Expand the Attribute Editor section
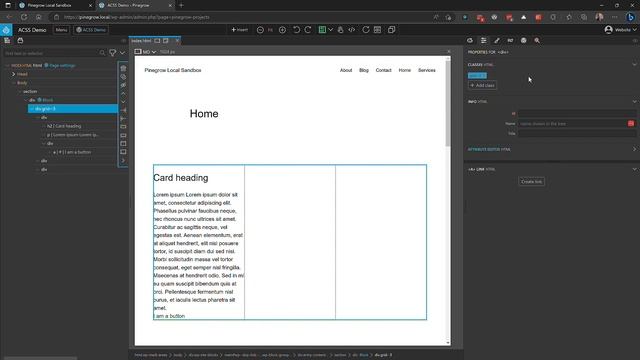This screenshot has height=360, width=640. click(634, 149)
